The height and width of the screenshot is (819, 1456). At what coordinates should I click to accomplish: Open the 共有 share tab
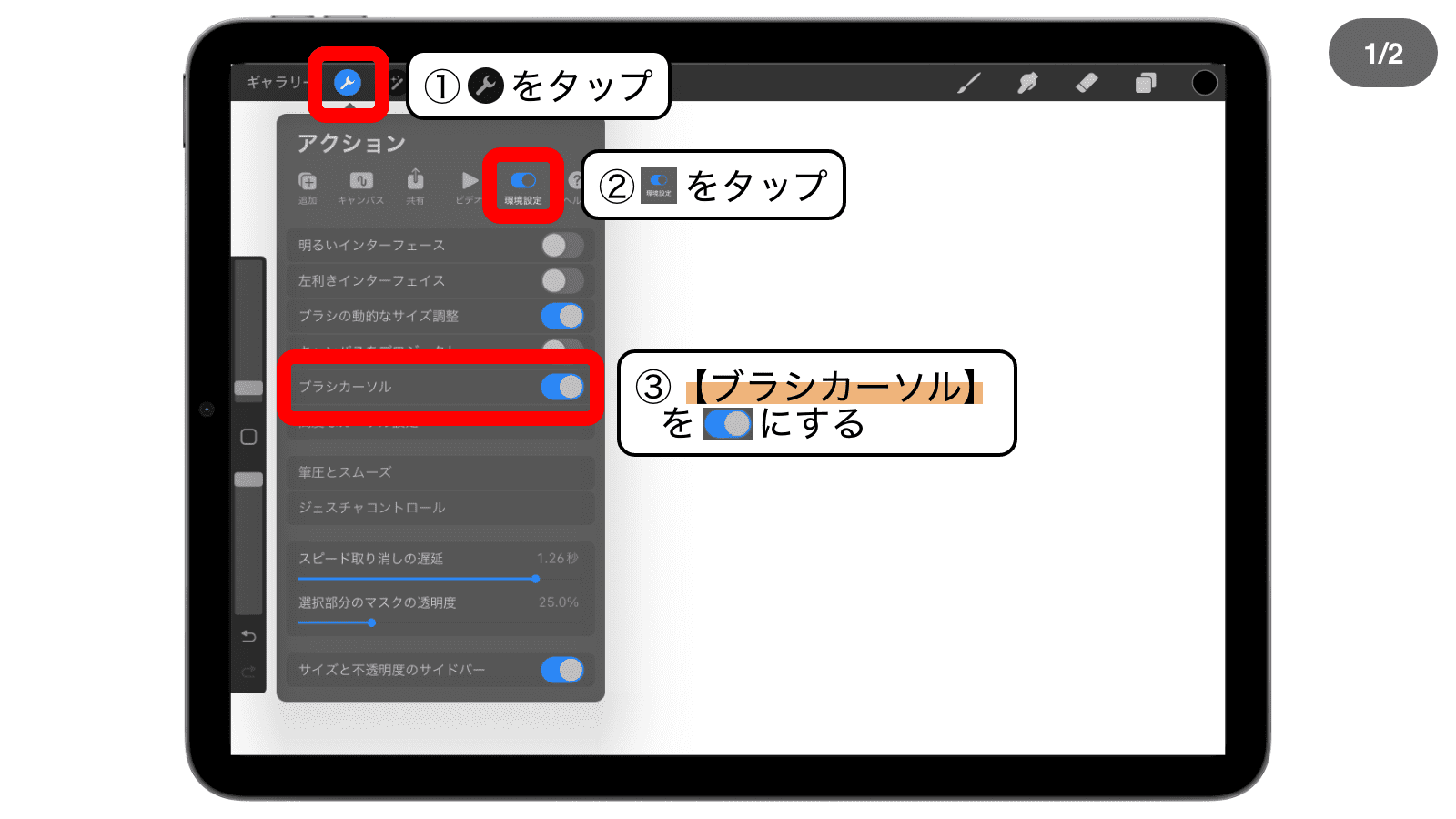(415, 187)
